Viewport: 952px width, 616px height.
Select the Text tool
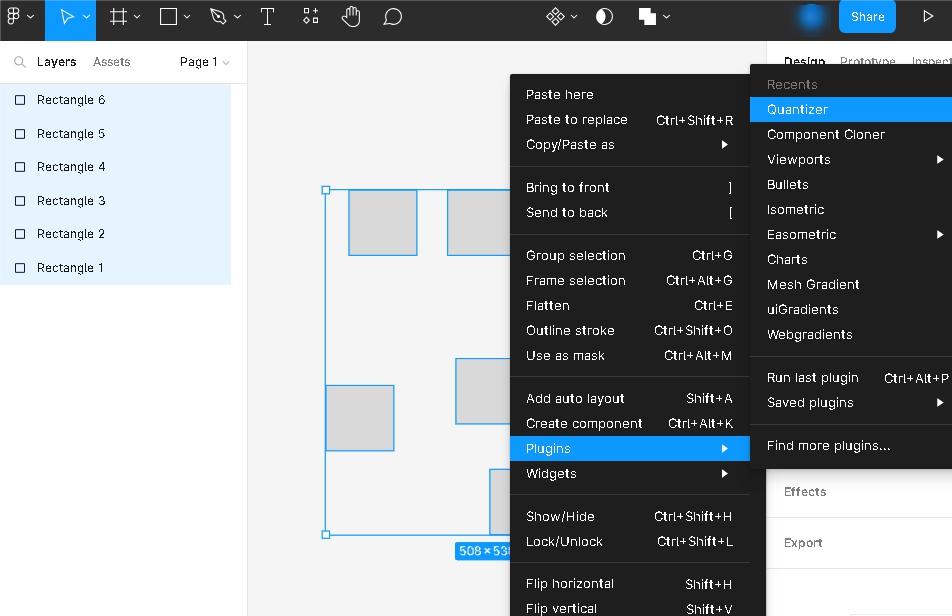(x=268, y=17)
